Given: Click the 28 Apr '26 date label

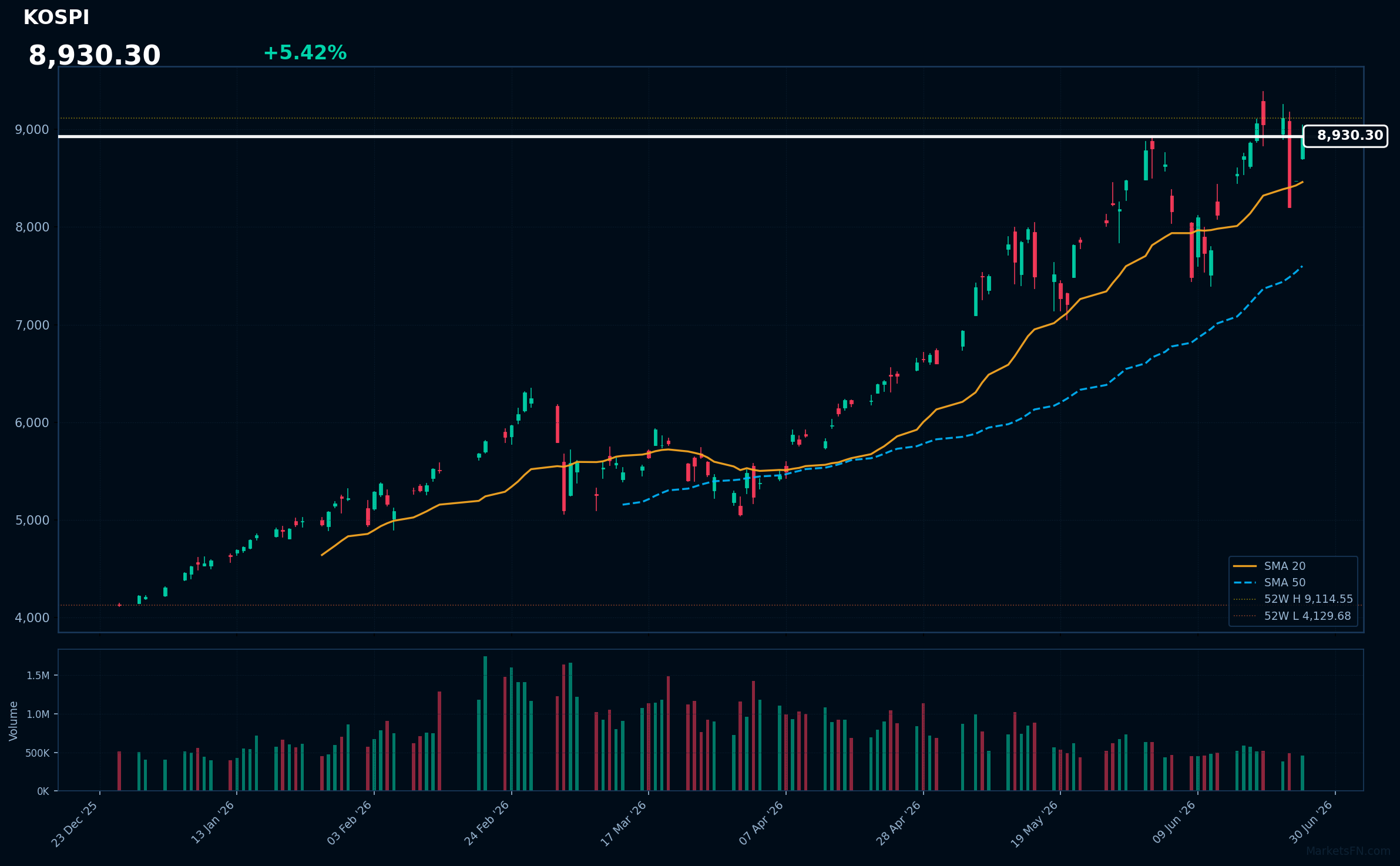Looking at the screenshot, I should 899,823.
